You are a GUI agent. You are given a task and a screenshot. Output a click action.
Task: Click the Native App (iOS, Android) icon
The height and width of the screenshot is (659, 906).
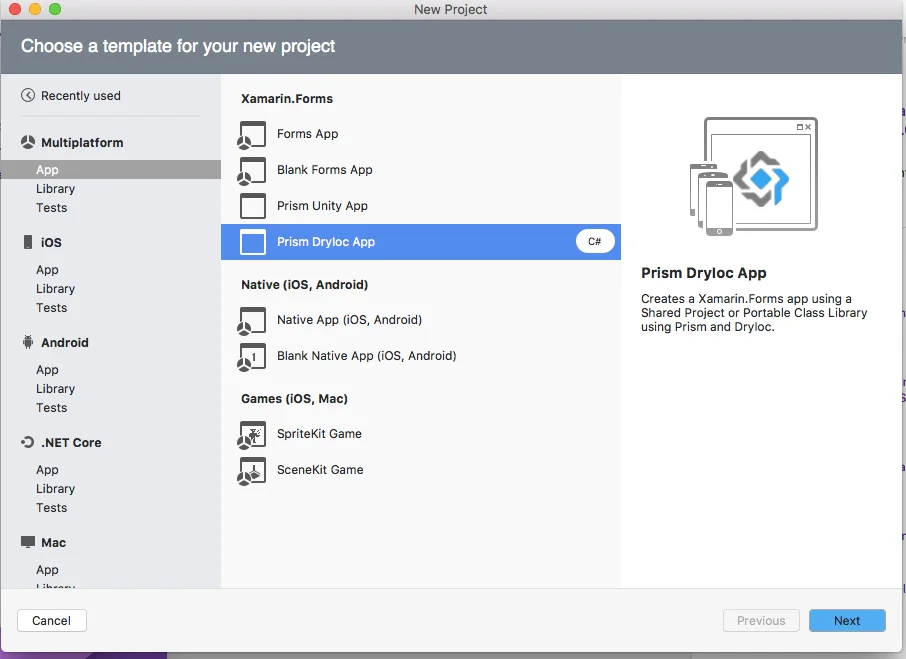(252, 321)
